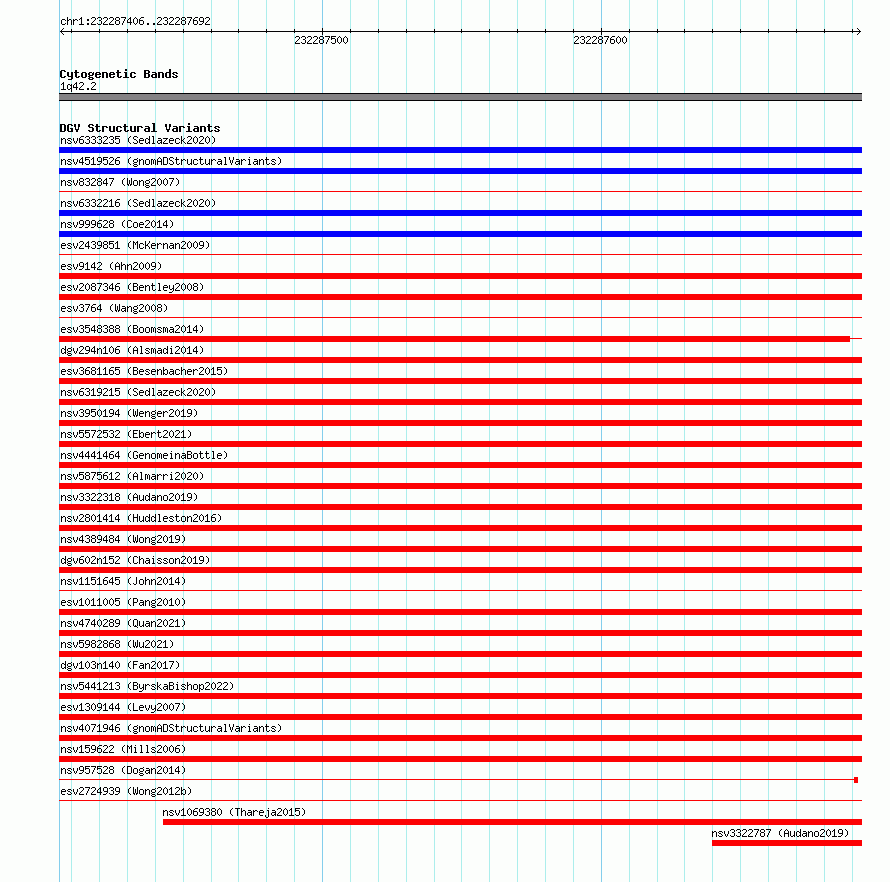Open esv3764 (Wang2008) variant
890x882 pixels.
pyautogui.click(x=114, y=308)
